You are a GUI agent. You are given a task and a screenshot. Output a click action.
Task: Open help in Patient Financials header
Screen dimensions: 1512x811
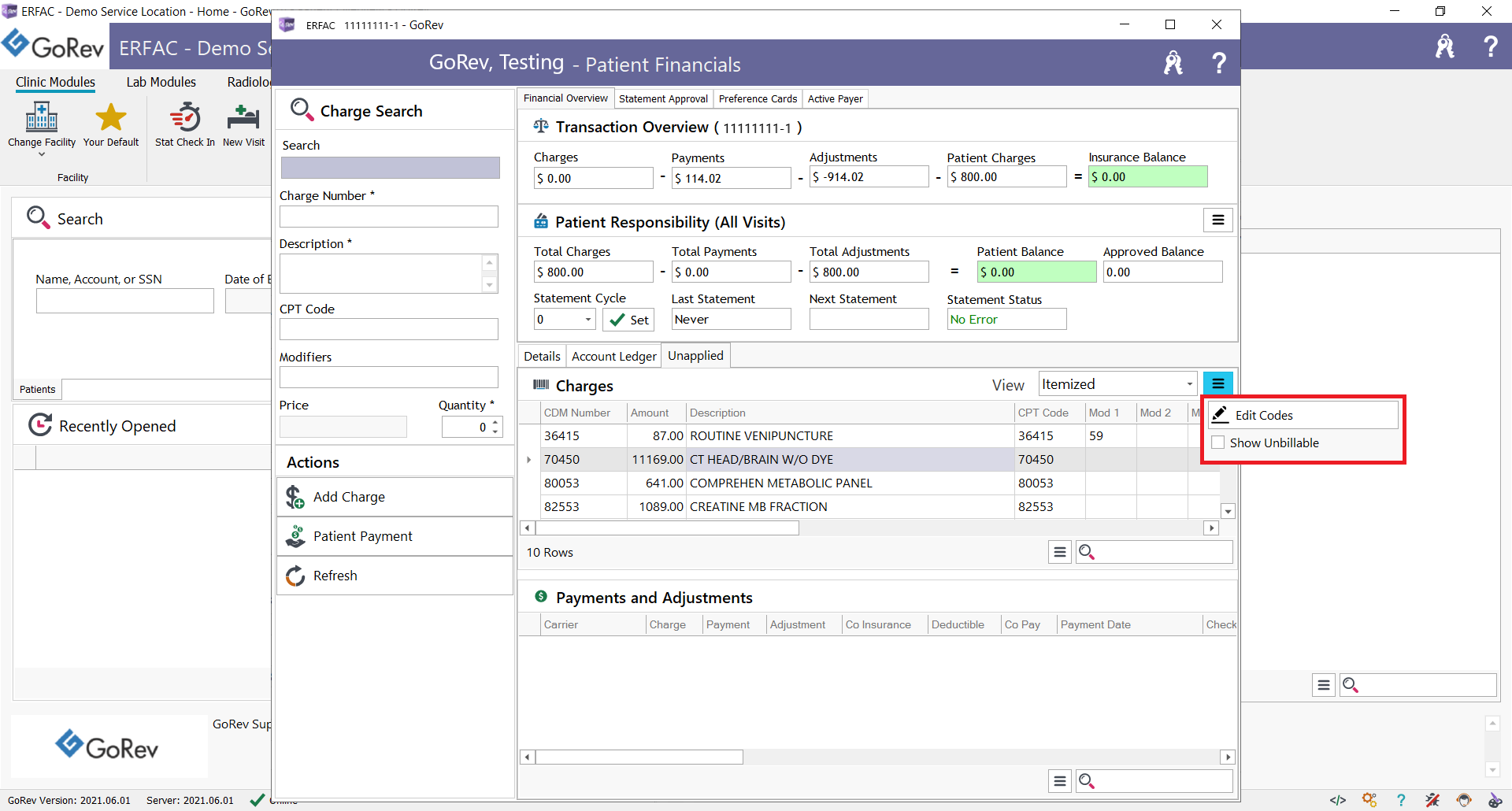point(1219,63)
